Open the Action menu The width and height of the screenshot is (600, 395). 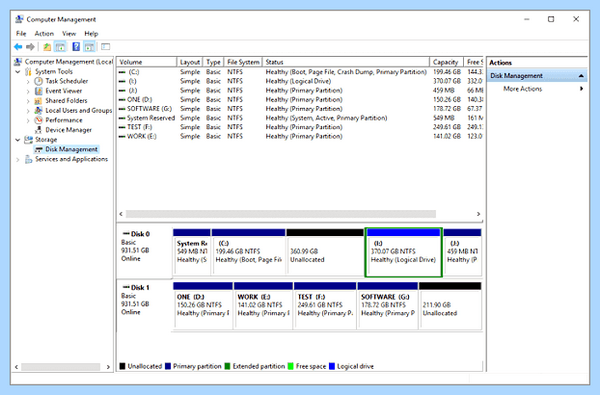coord(44,34)
